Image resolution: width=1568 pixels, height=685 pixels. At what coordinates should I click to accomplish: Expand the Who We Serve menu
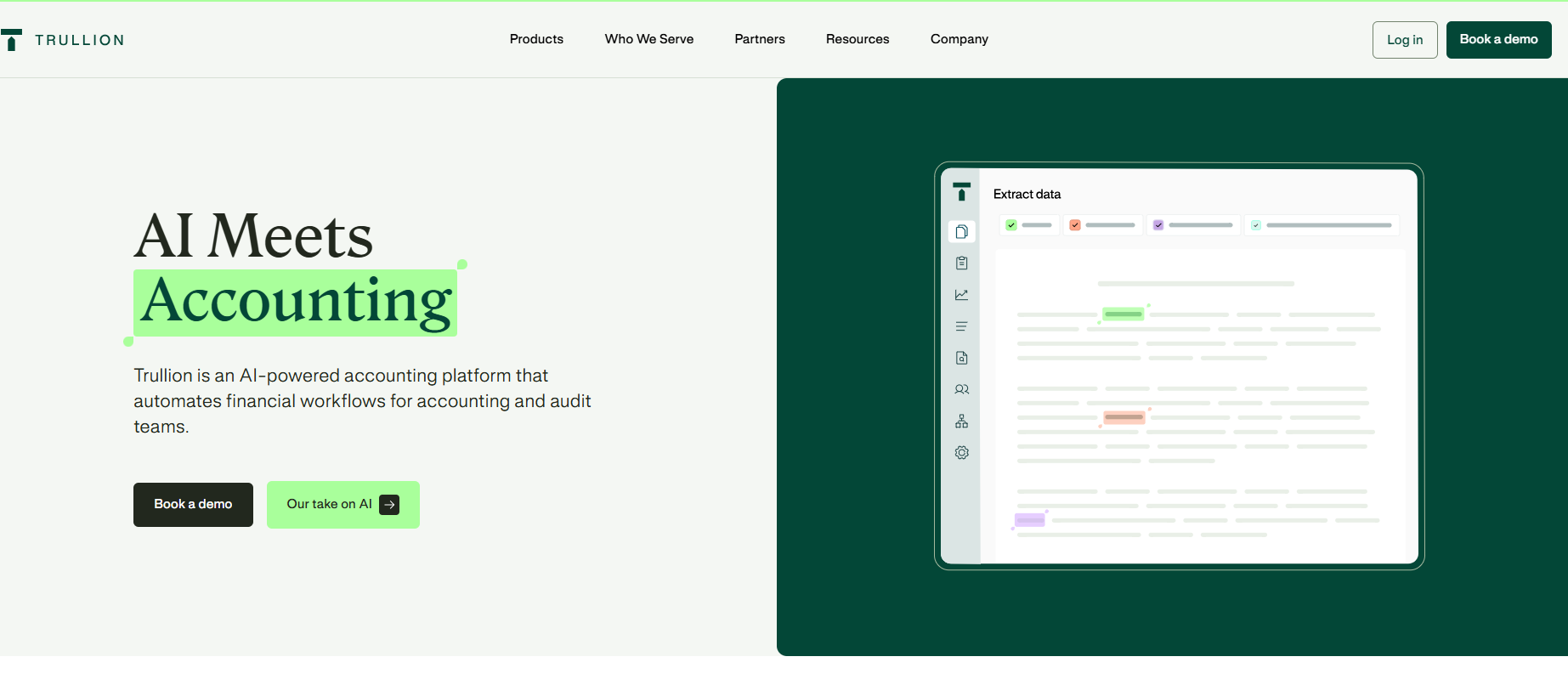coord(649,39)
